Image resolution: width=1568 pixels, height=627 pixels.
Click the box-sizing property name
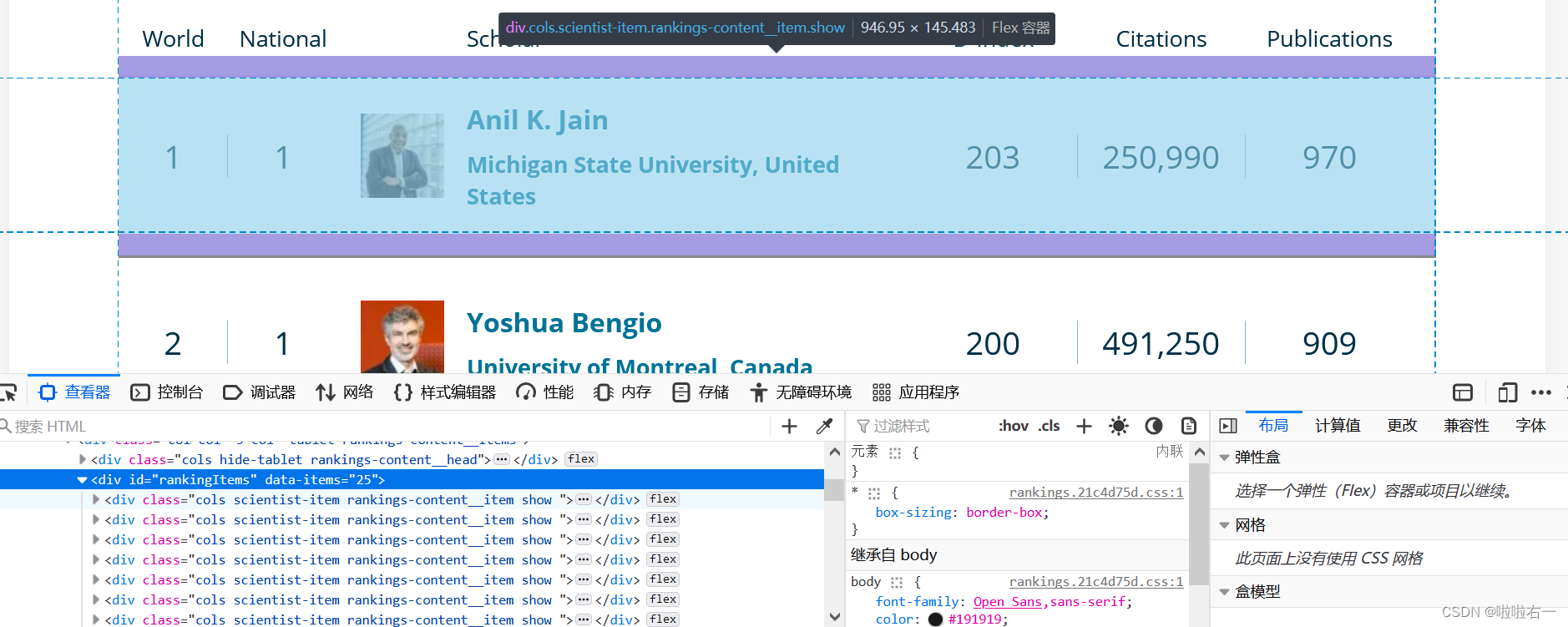913,513
